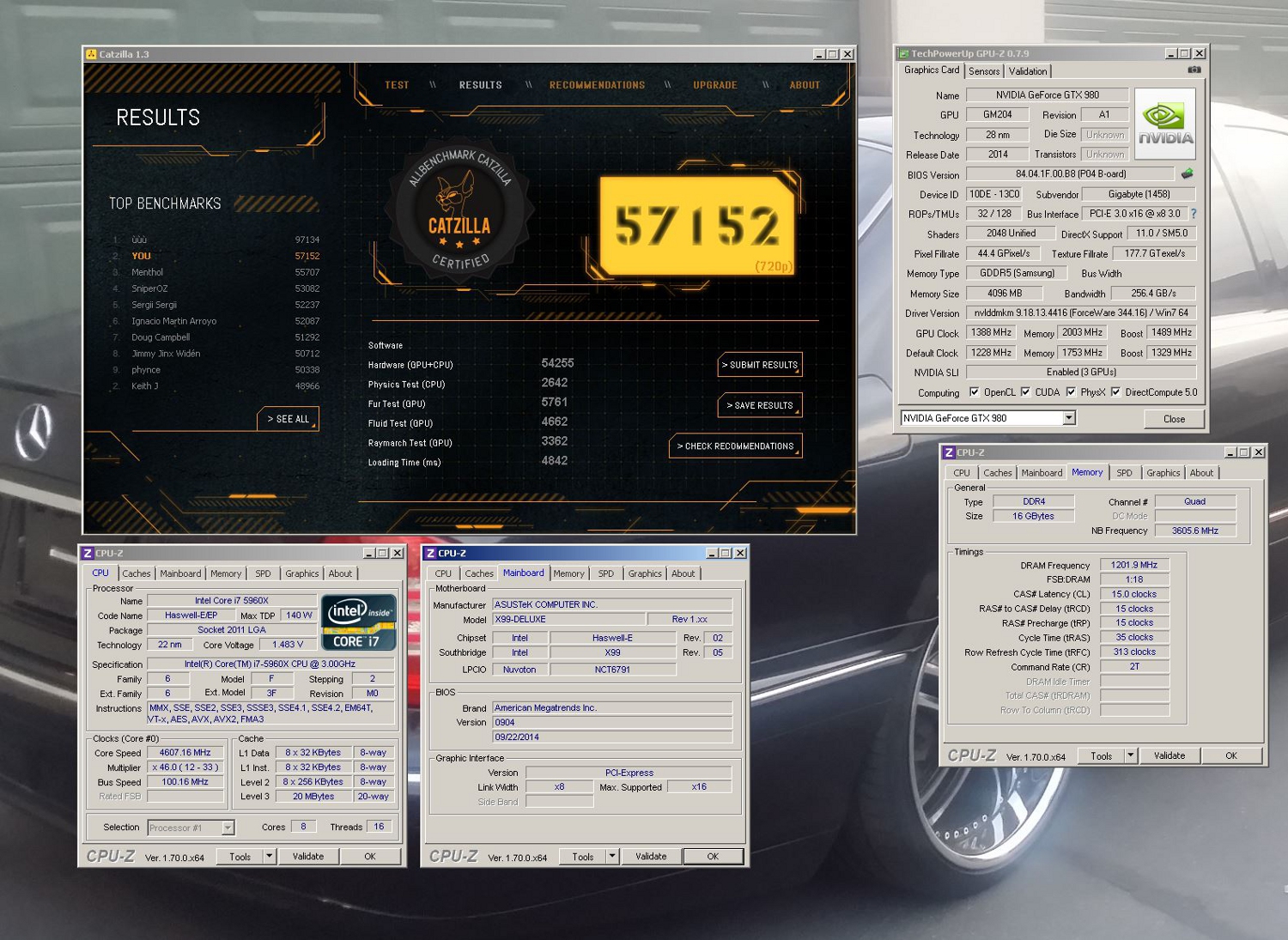Click the SAVE RESULTS button
The width and height of the screenshot is (1288, 940).
[760, 405]
